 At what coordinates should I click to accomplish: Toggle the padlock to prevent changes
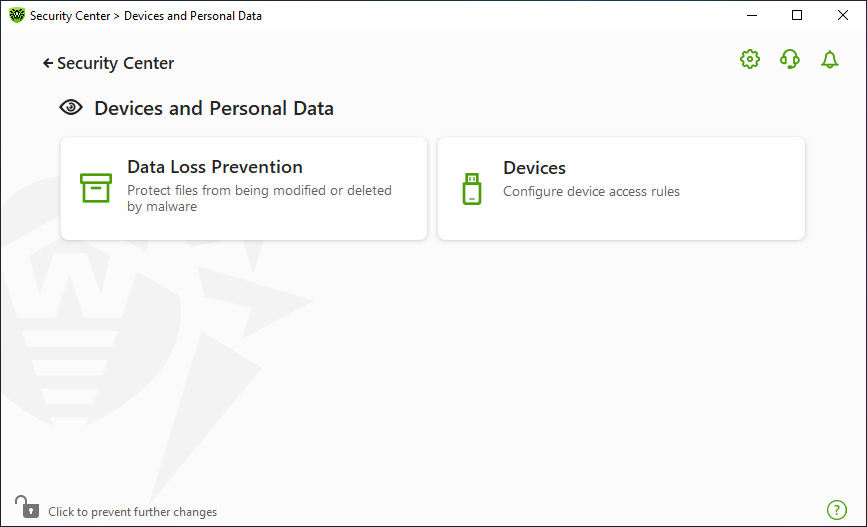[x=27, y=507]
